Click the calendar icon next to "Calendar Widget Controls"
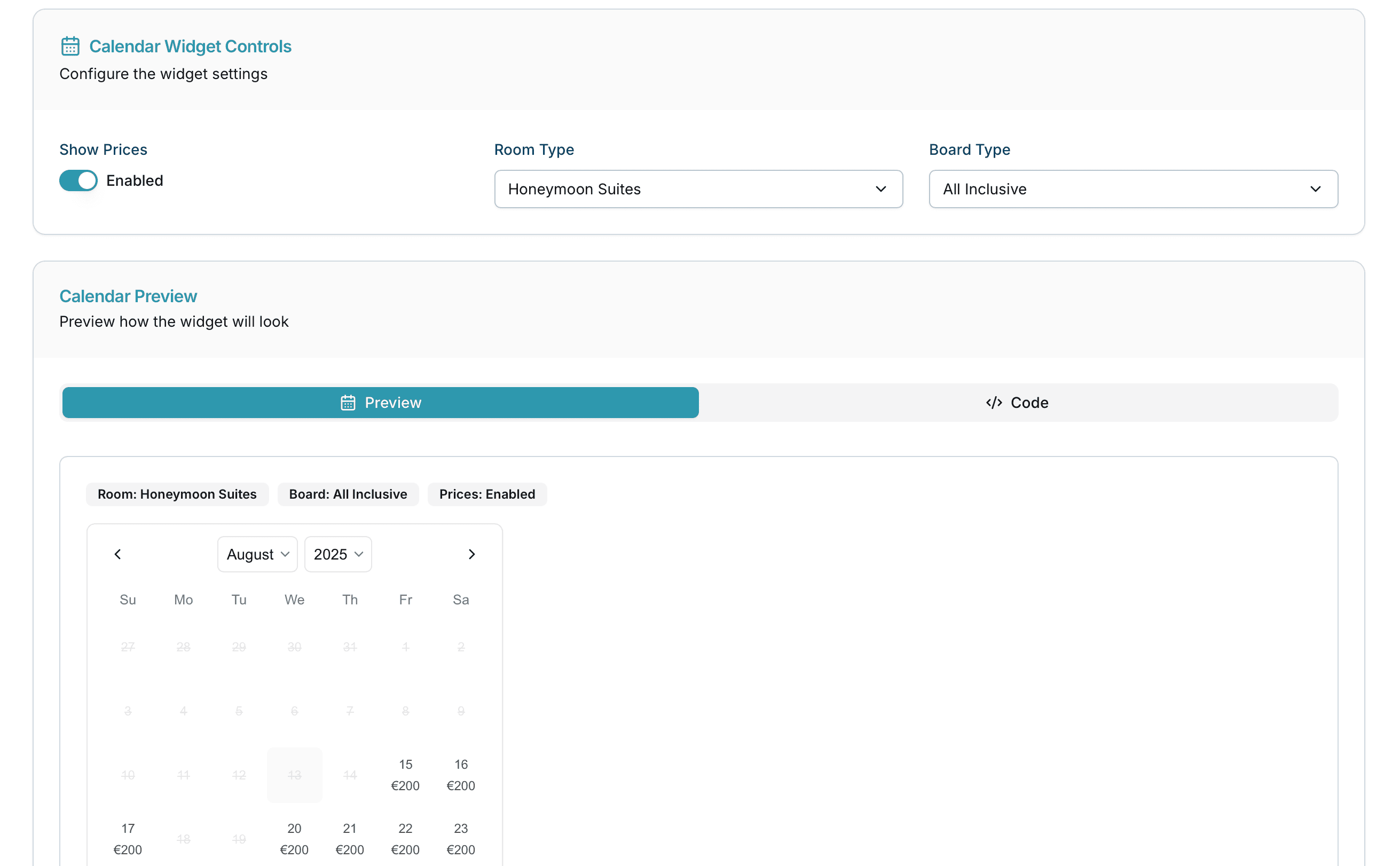The height and width of the screenshot is (866, 1400). pyautogui.click(x=70, y=46)
